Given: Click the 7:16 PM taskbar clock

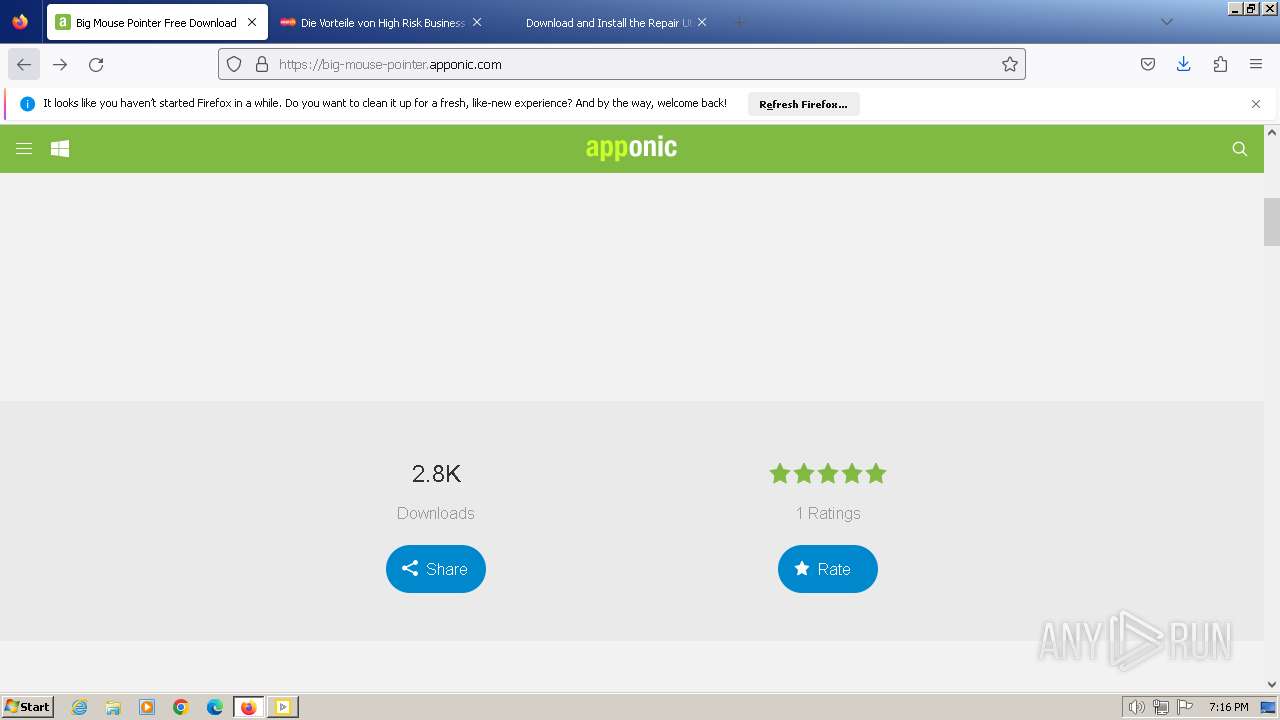Looking at the screenshot, I should (x=1229, y=707).
